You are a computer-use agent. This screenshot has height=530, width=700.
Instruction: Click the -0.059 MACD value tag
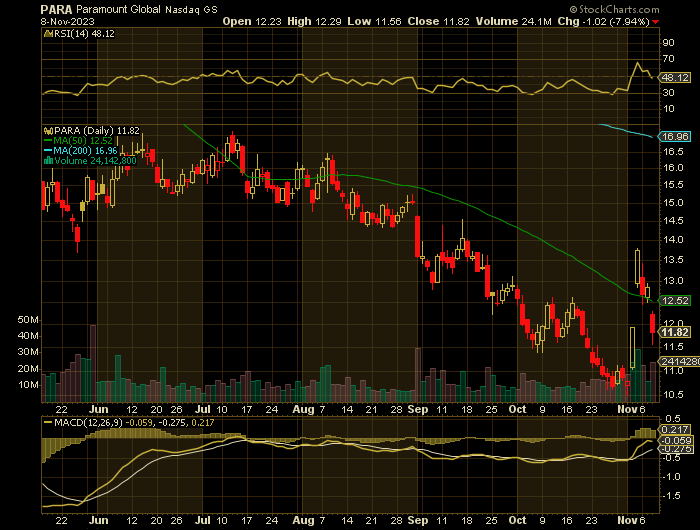click(x=676, y=440)
